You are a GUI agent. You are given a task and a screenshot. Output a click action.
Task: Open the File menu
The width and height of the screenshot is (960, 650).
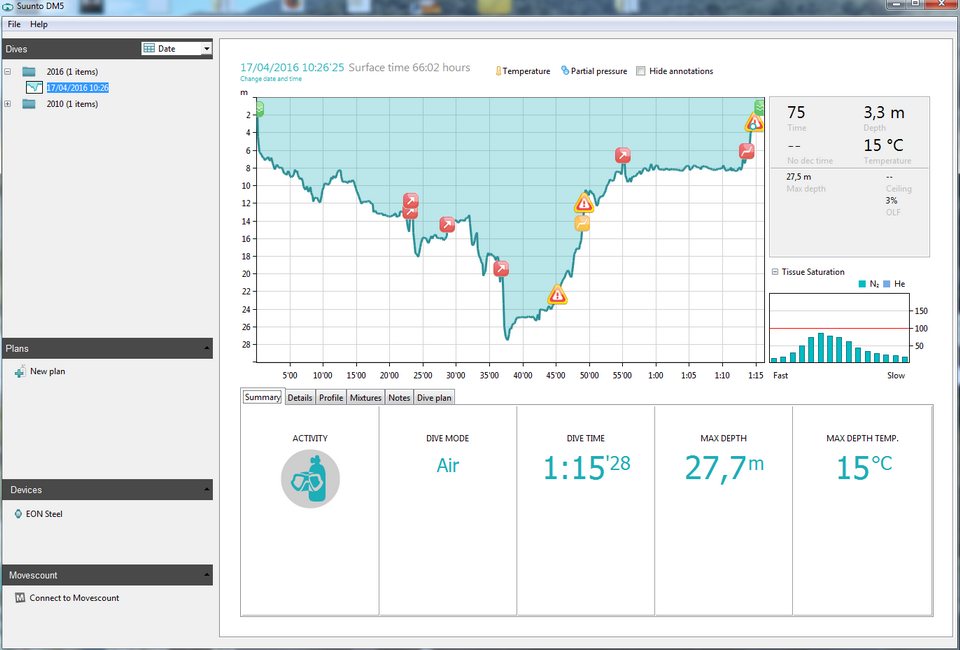coord(14,24)
